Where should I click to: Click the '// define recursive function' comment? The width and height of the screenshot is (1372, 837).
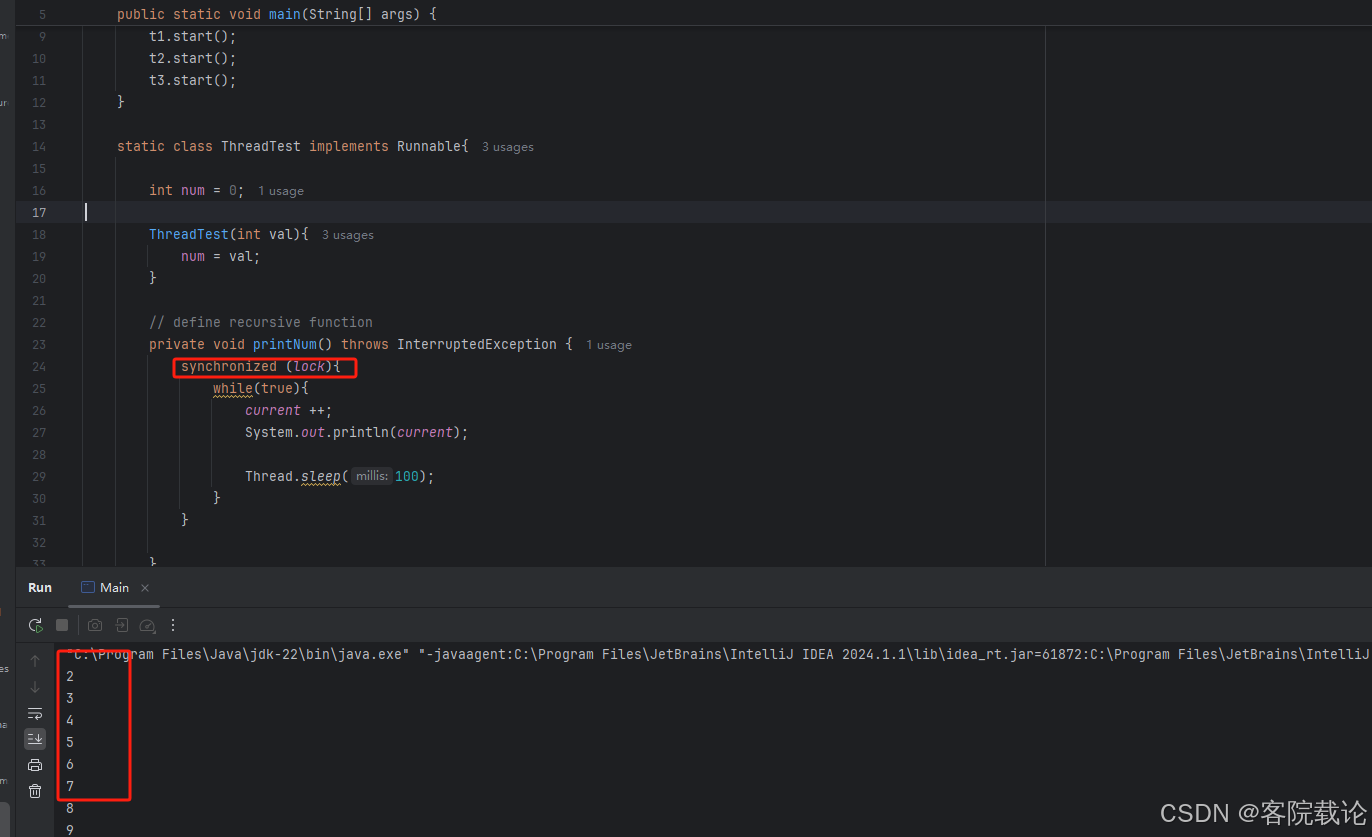[261, 323]
